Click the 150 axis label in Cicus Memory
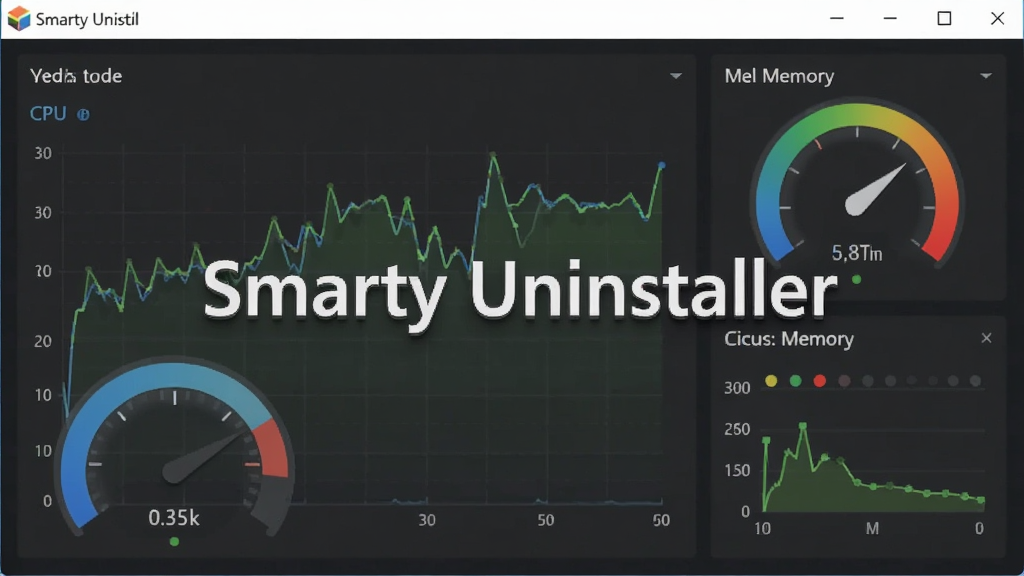The width and height of the screenshot is (1024, 576). click(x=737, y=471)
